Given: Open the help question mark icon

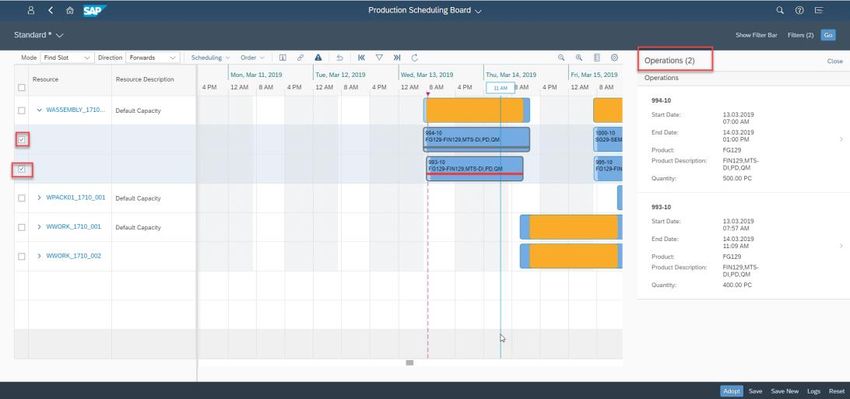Looking at the screenshot, I should coord(799,10).
